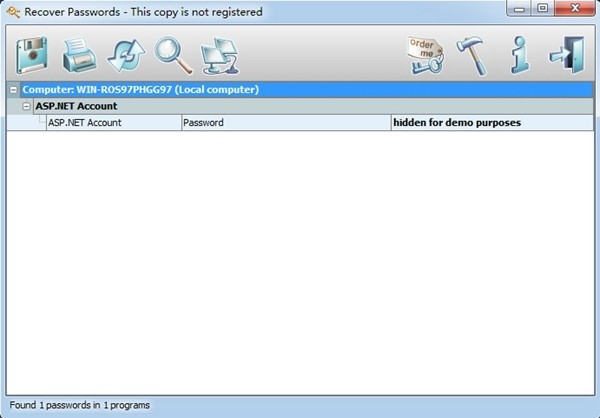Click the floppy disk Save icon
The width and height of the screenshot is (600, 418).
(32, 56)
